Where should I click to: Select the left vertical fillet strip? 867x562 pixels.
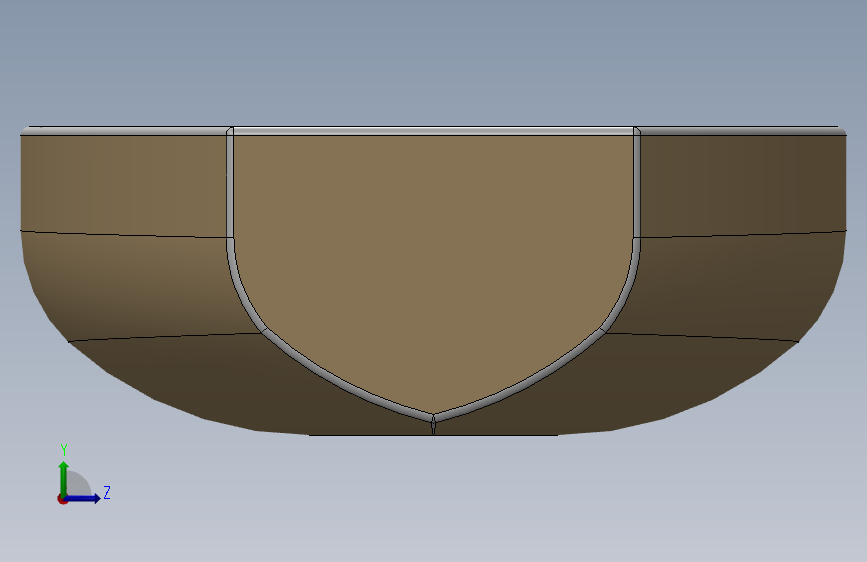(230, 185)
